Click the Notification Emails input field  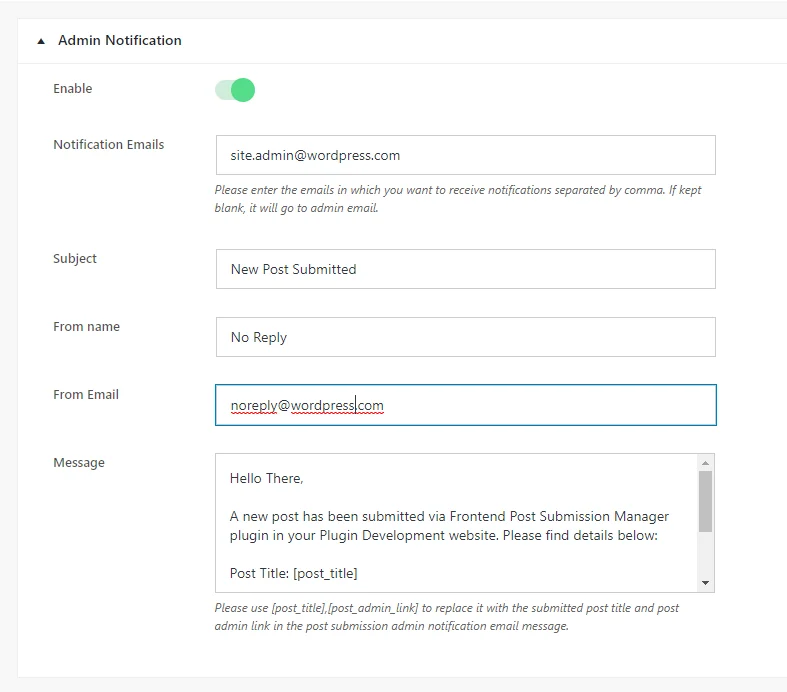tap(465, 155)
